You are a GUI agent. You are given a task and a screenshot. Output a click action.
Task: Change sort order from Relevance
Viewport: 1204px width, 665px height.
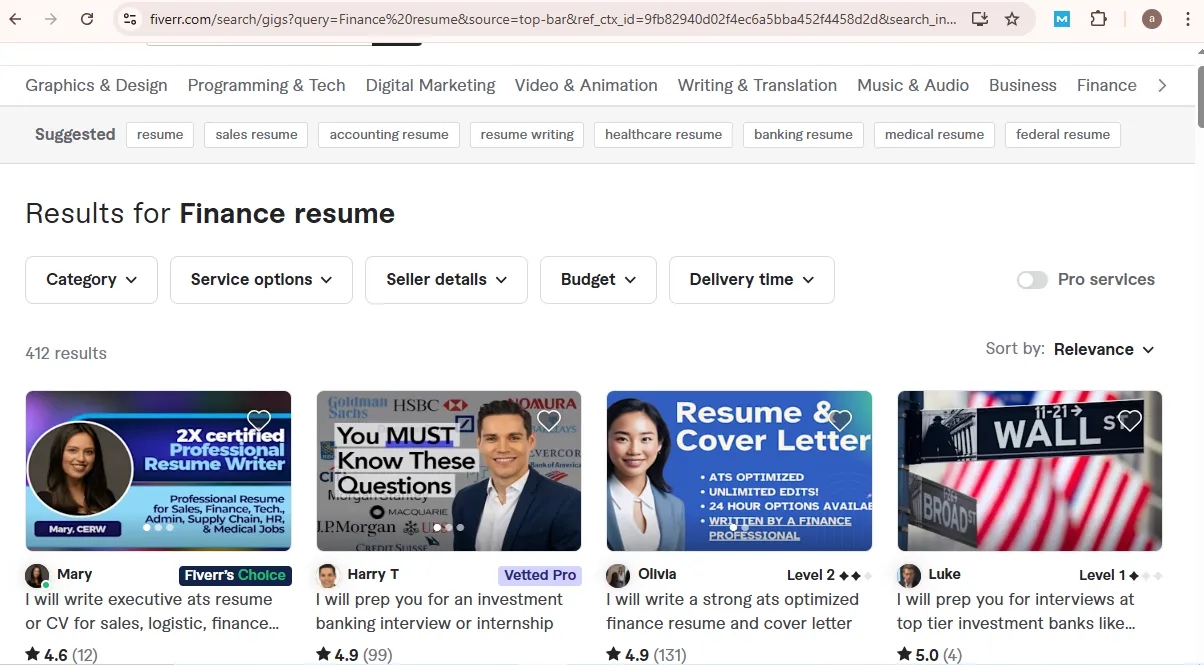[x=1104, y=349]
